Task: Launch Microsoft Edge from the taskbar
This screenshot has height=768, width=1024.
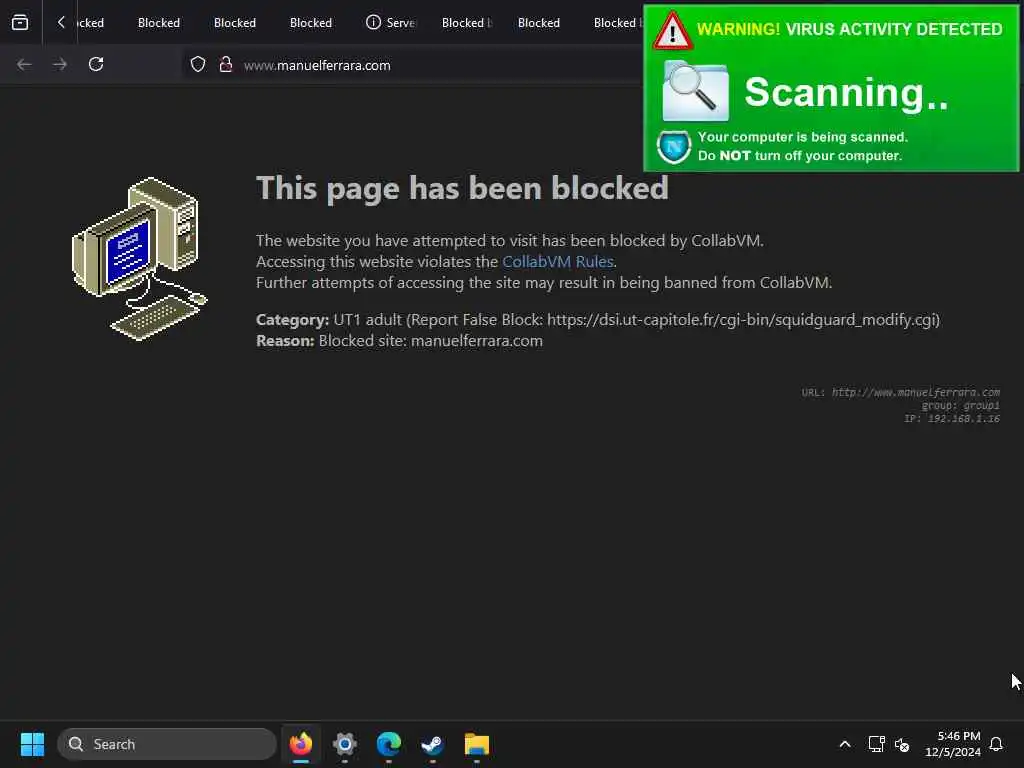Action: 389,744
